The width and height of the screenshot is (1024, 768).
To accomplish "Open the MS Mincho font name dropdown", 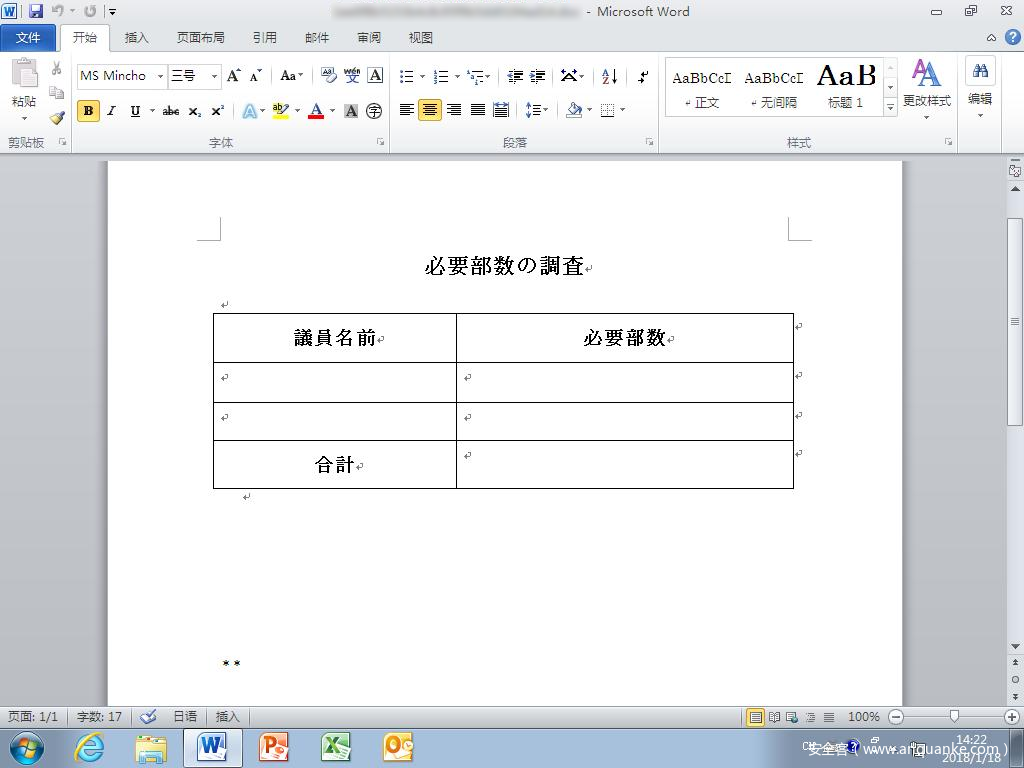I will click(x=160, y=76).
